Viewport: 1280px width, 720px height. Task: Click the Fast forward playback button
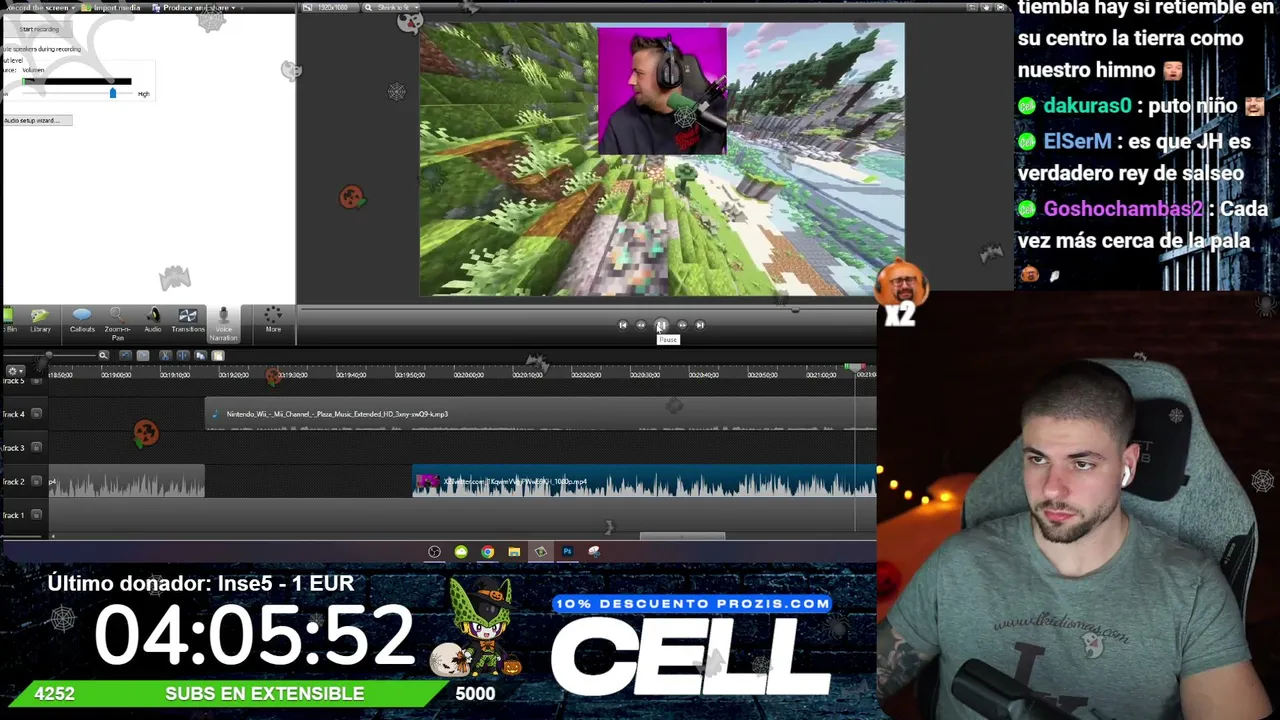[x=682, y=325]
